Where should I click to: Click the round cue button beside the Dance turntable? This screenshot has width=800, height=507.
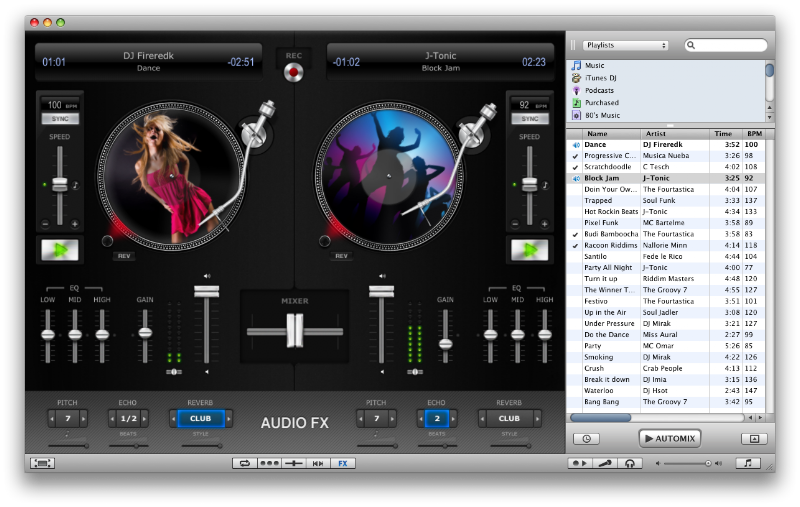pos(107,241)
